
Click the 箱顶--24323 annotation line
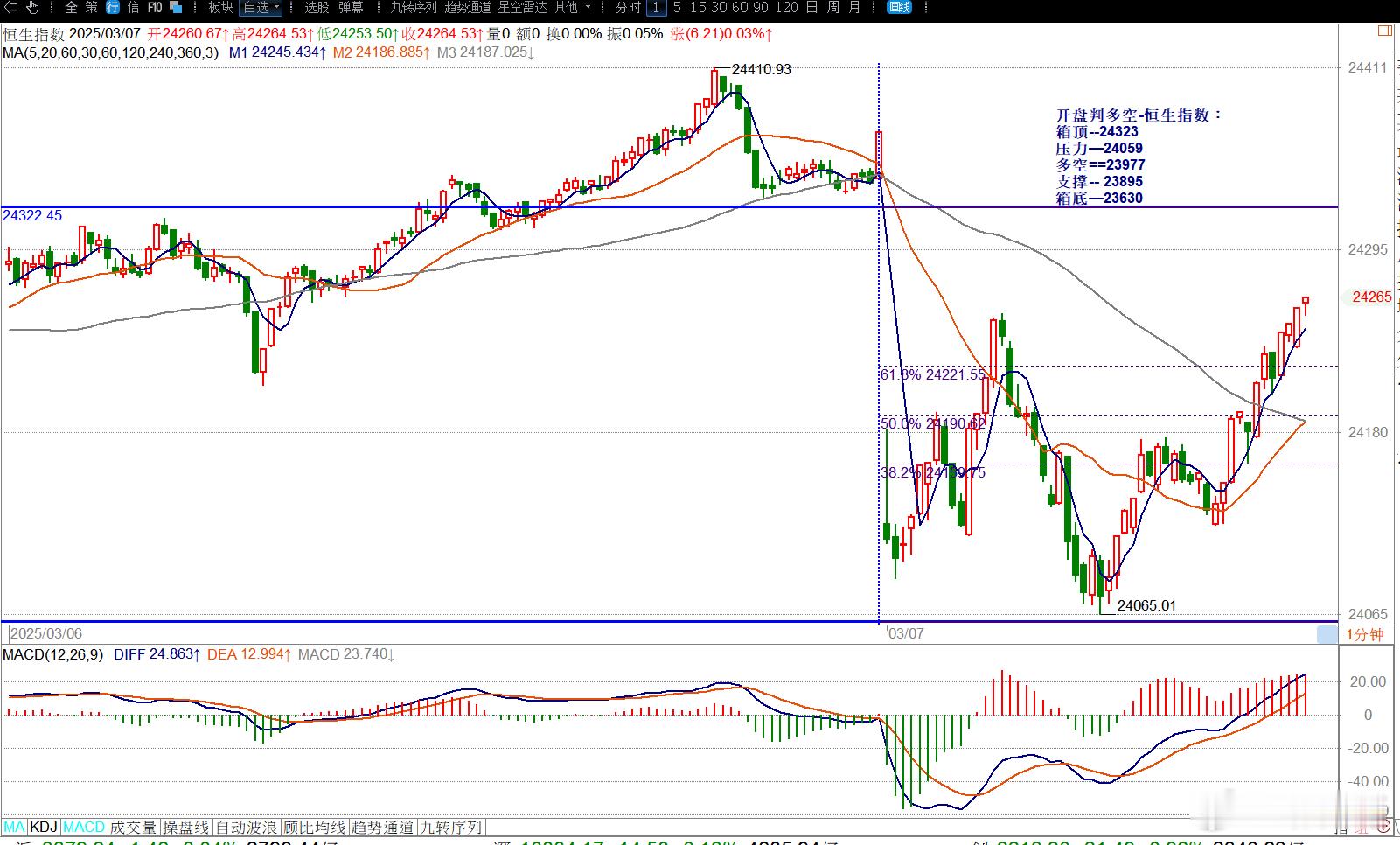pyautogui.click(x=1097, y=132)
